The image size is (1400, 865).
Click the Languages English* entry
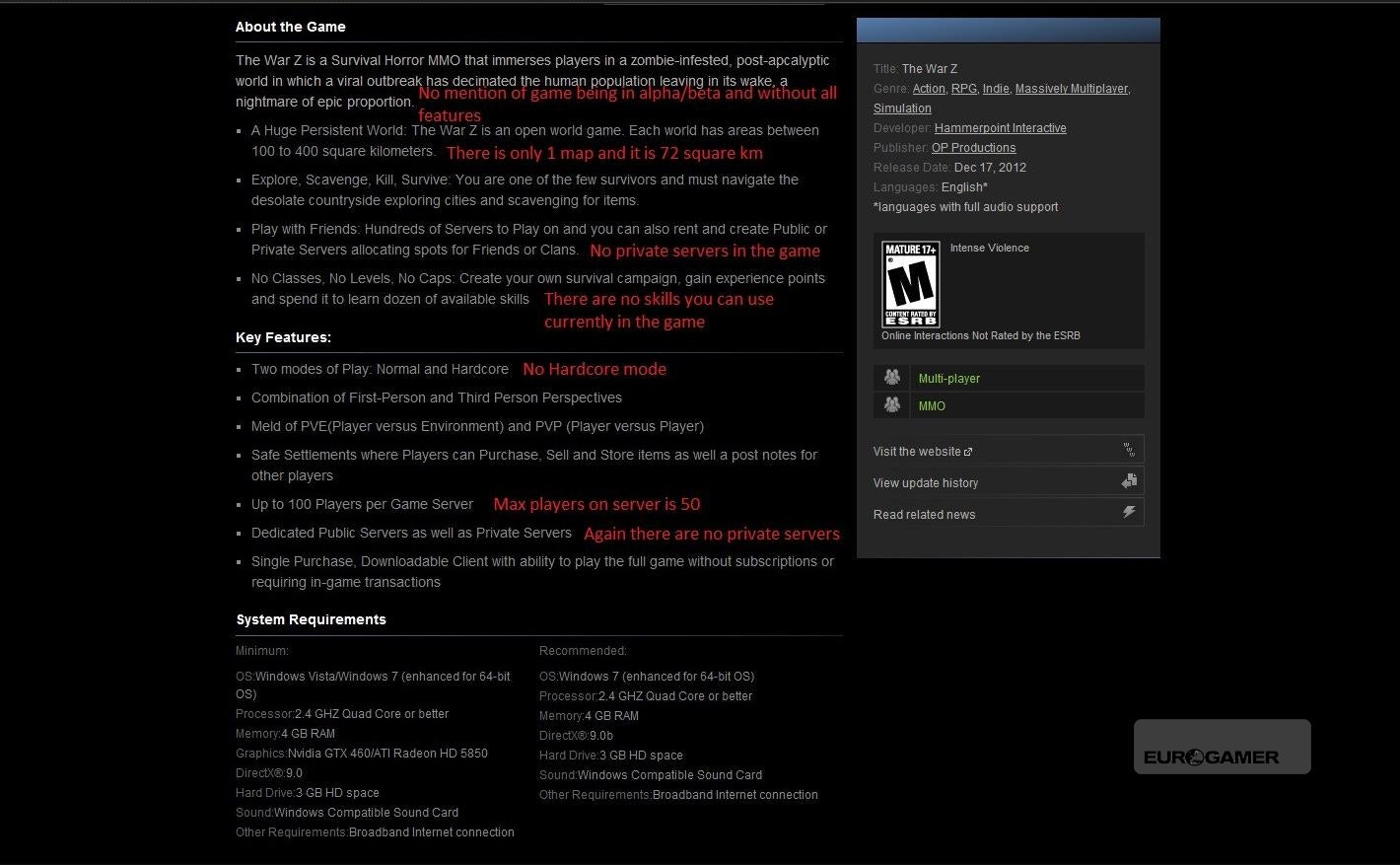[x=931, y=187]
